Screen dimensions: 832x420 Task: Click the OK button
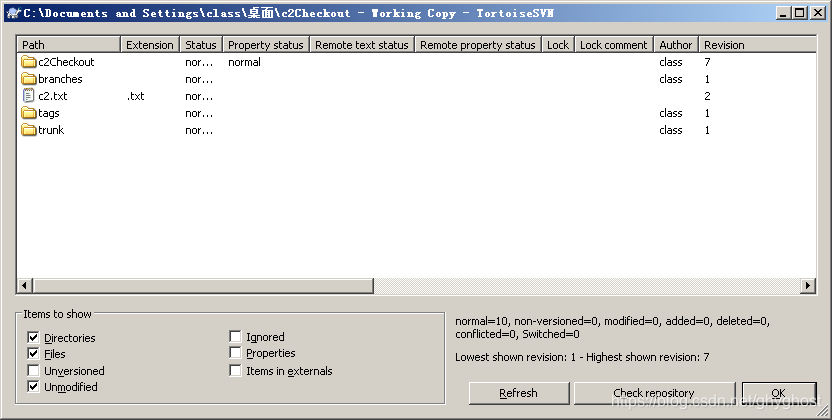(779, 393)
